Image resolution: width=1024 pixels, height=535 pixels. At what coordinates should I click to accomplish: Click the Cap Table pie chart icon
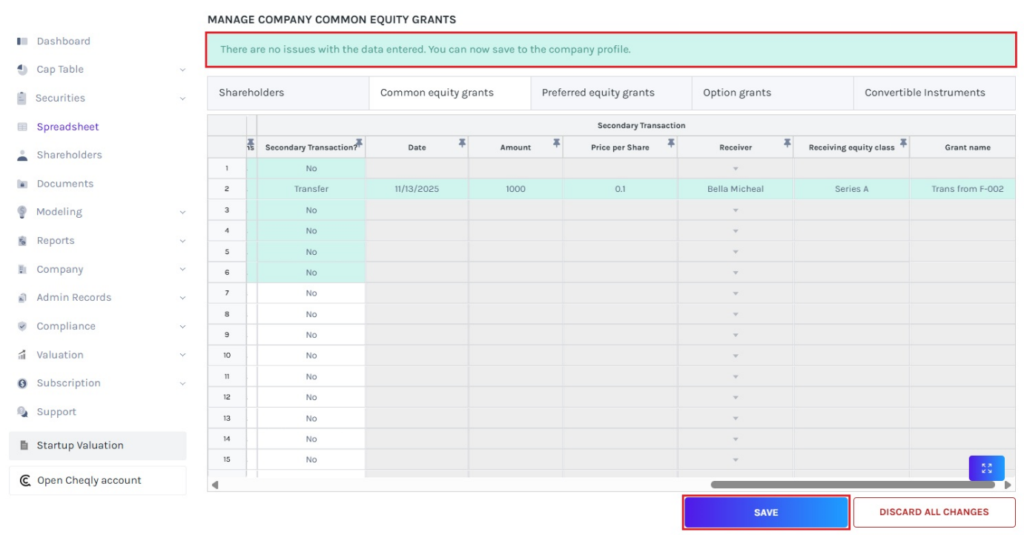click(22, 70)
